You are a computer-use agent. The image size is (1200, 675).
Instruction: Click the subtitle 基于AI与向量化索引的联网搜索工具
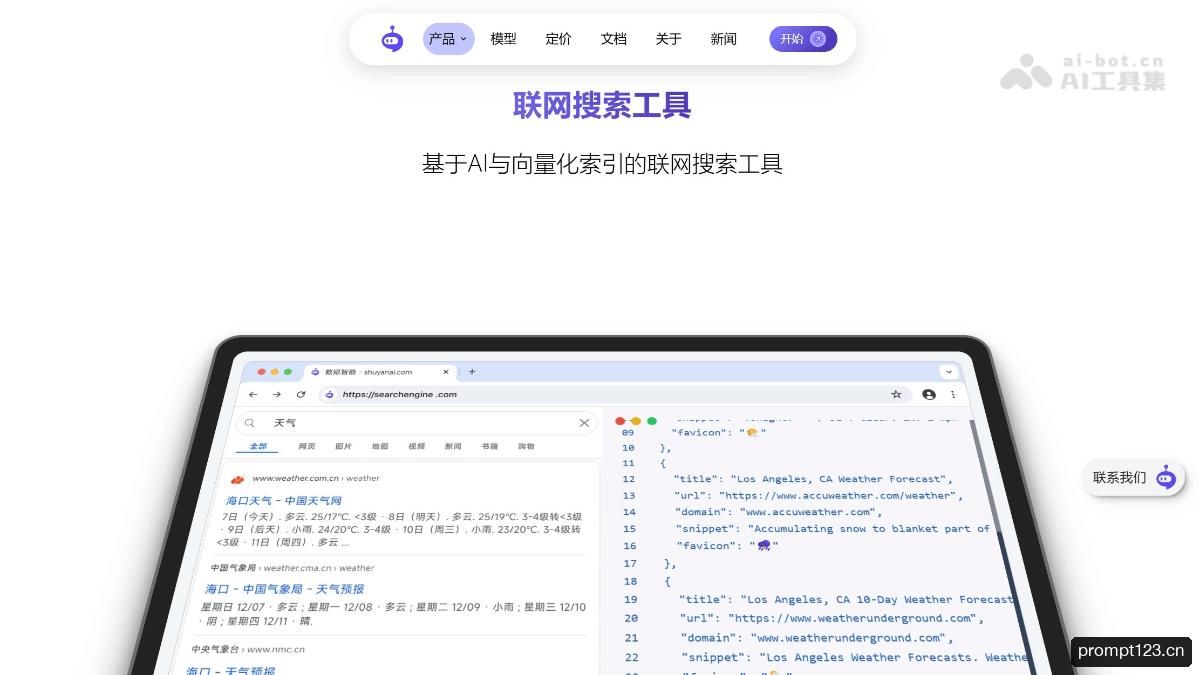[602, 164]
